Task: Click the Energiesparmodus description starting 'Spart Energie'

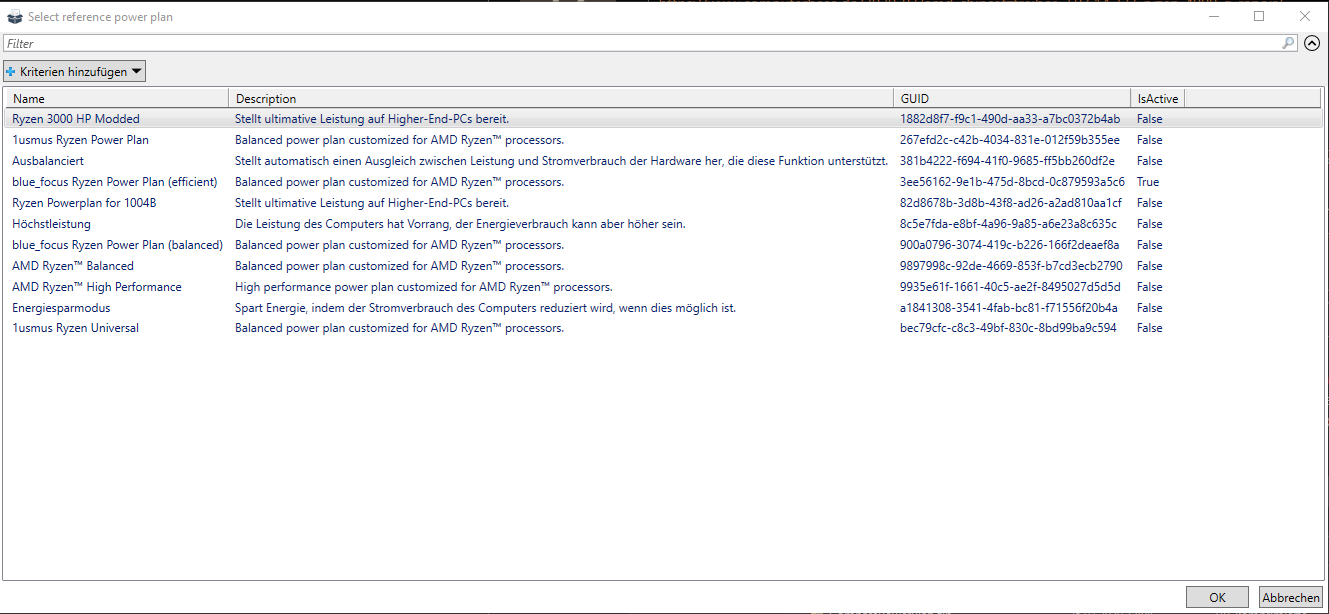Action: pyautogui.click(x=485, y=308)
